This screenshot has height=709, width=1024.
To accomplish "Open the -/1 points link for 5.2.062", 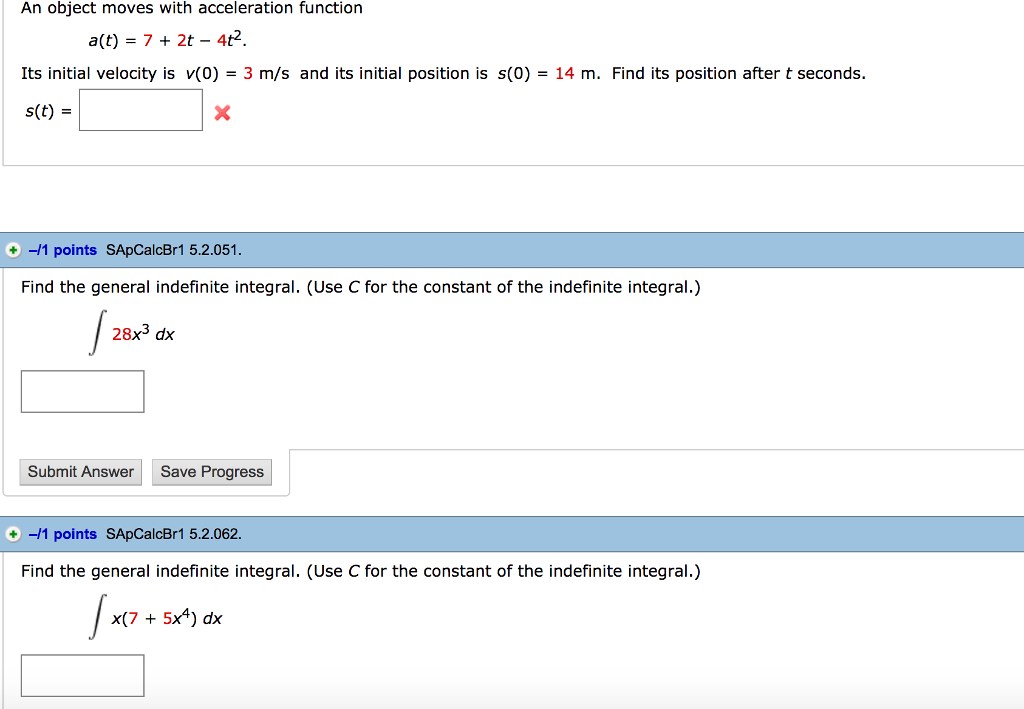I will [63, 534].
